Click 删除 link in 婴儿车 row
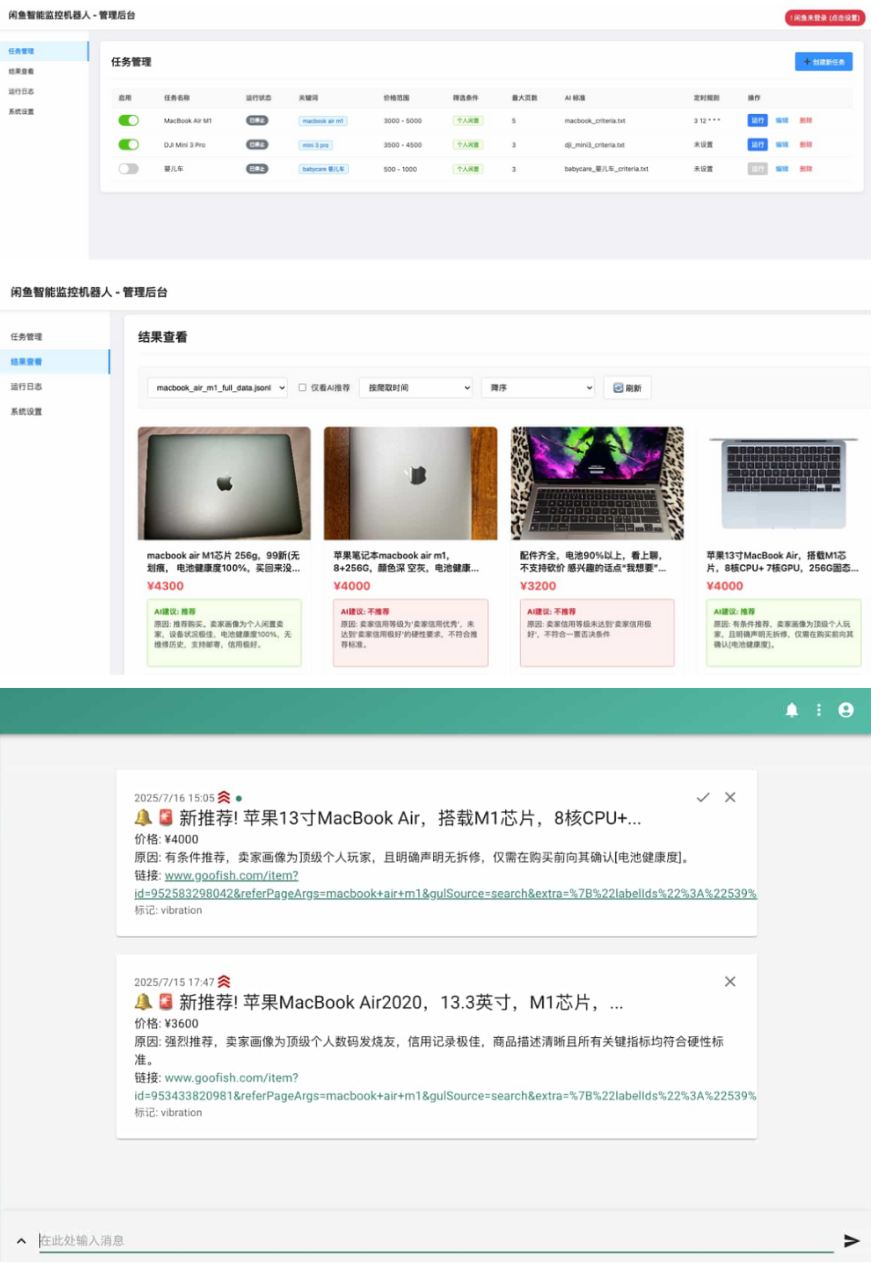 point(806,169)
